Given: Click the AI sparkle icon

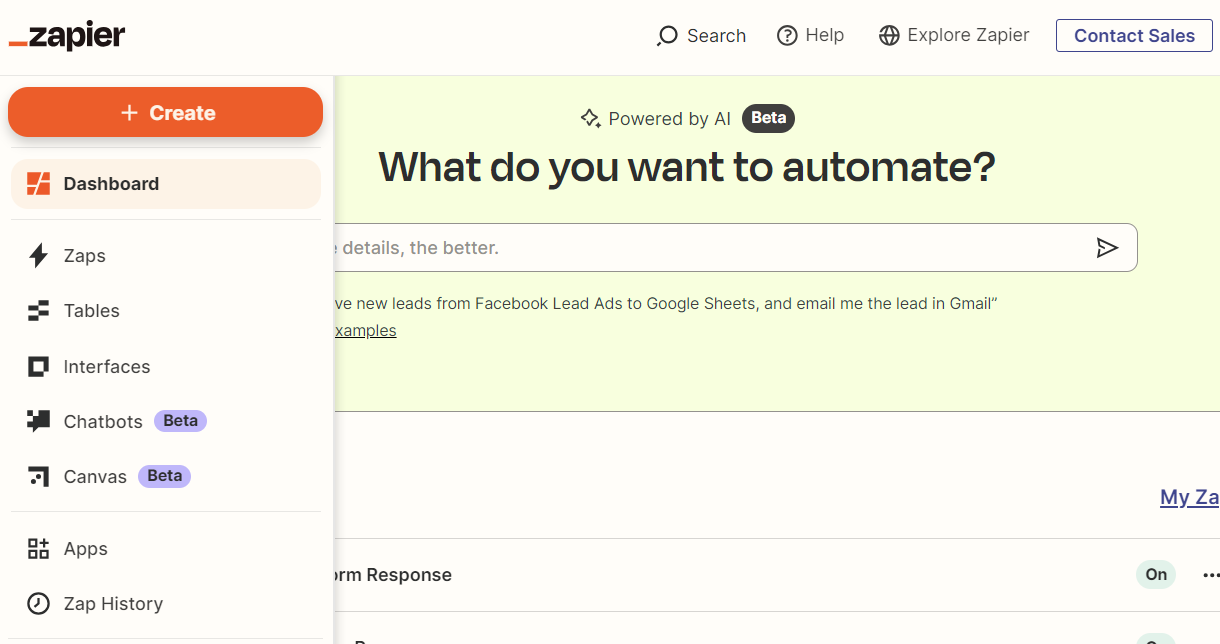Looking at the screenshot, I should (590, 119).
